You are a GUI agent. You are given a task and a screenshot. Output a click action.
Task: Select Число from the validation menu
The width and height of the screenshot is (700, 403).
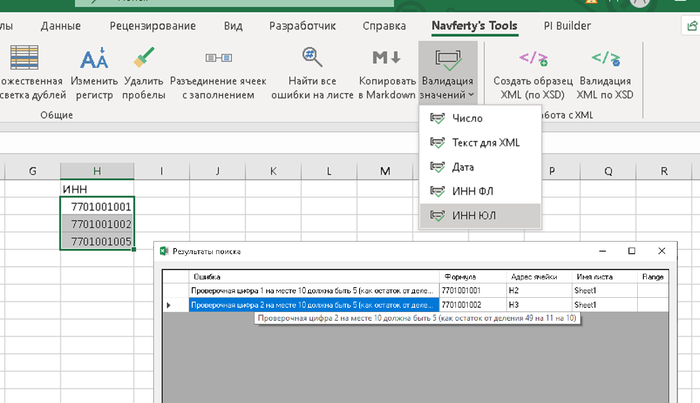[x=466, y=118]
